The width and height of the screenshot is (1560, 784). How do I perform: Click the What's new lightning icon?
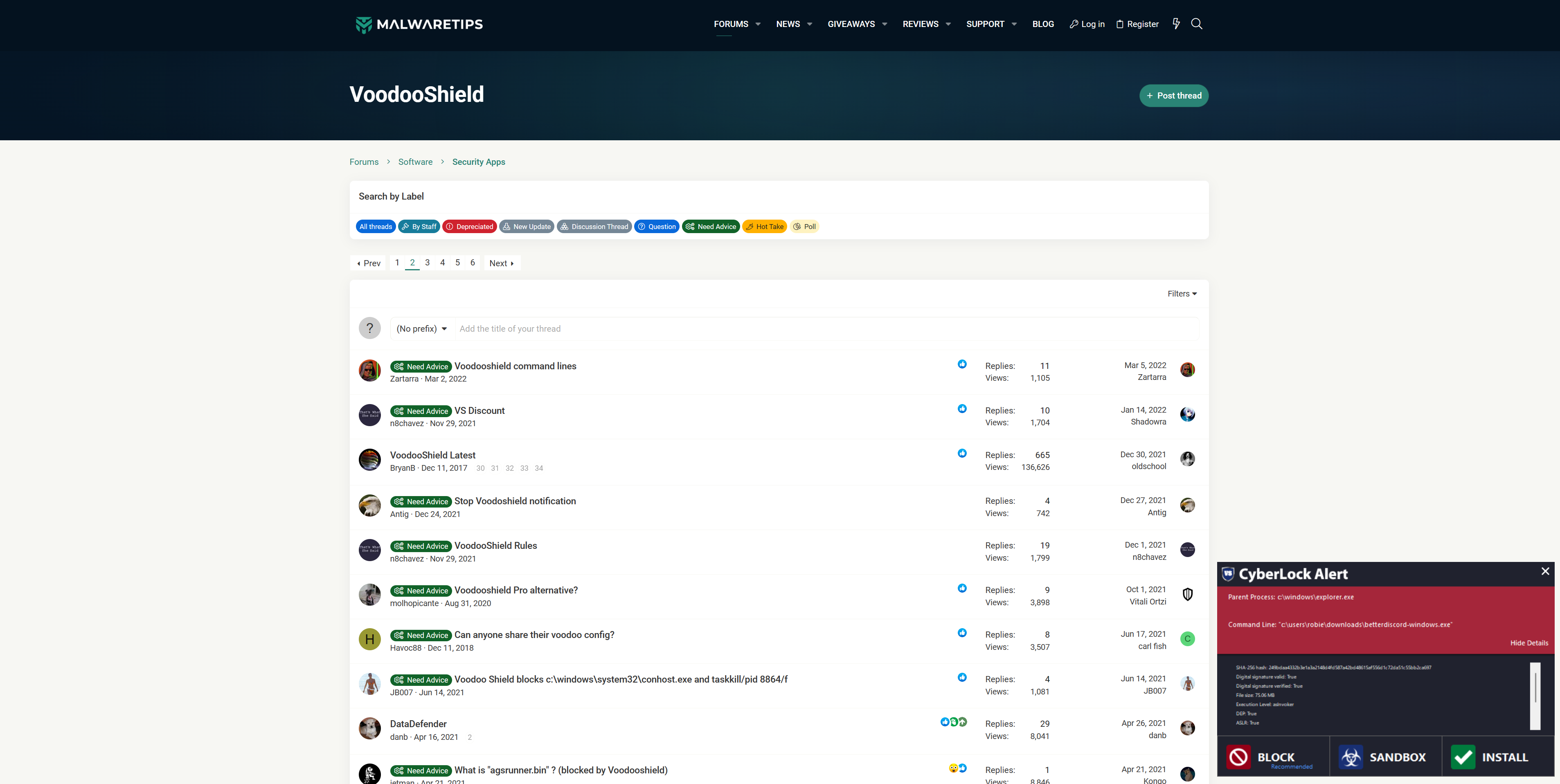1176,24
